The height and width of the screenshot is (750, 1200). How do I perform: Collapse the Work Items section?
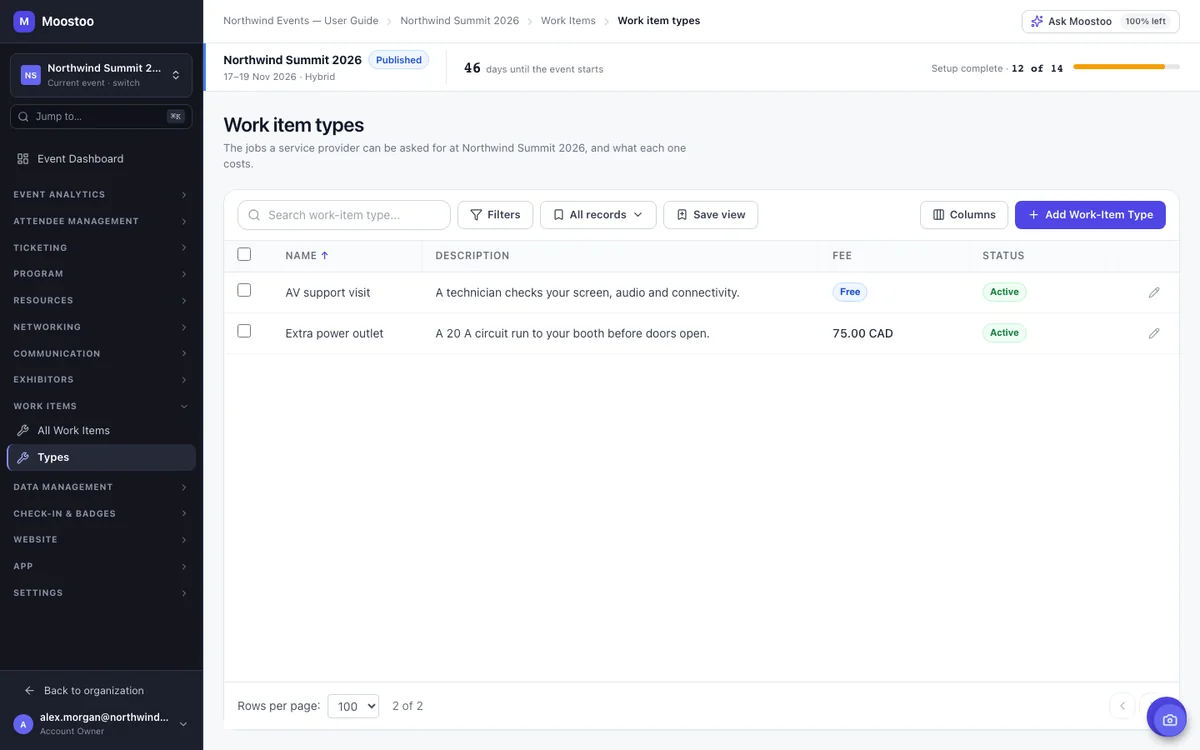(x=101, y=407)
